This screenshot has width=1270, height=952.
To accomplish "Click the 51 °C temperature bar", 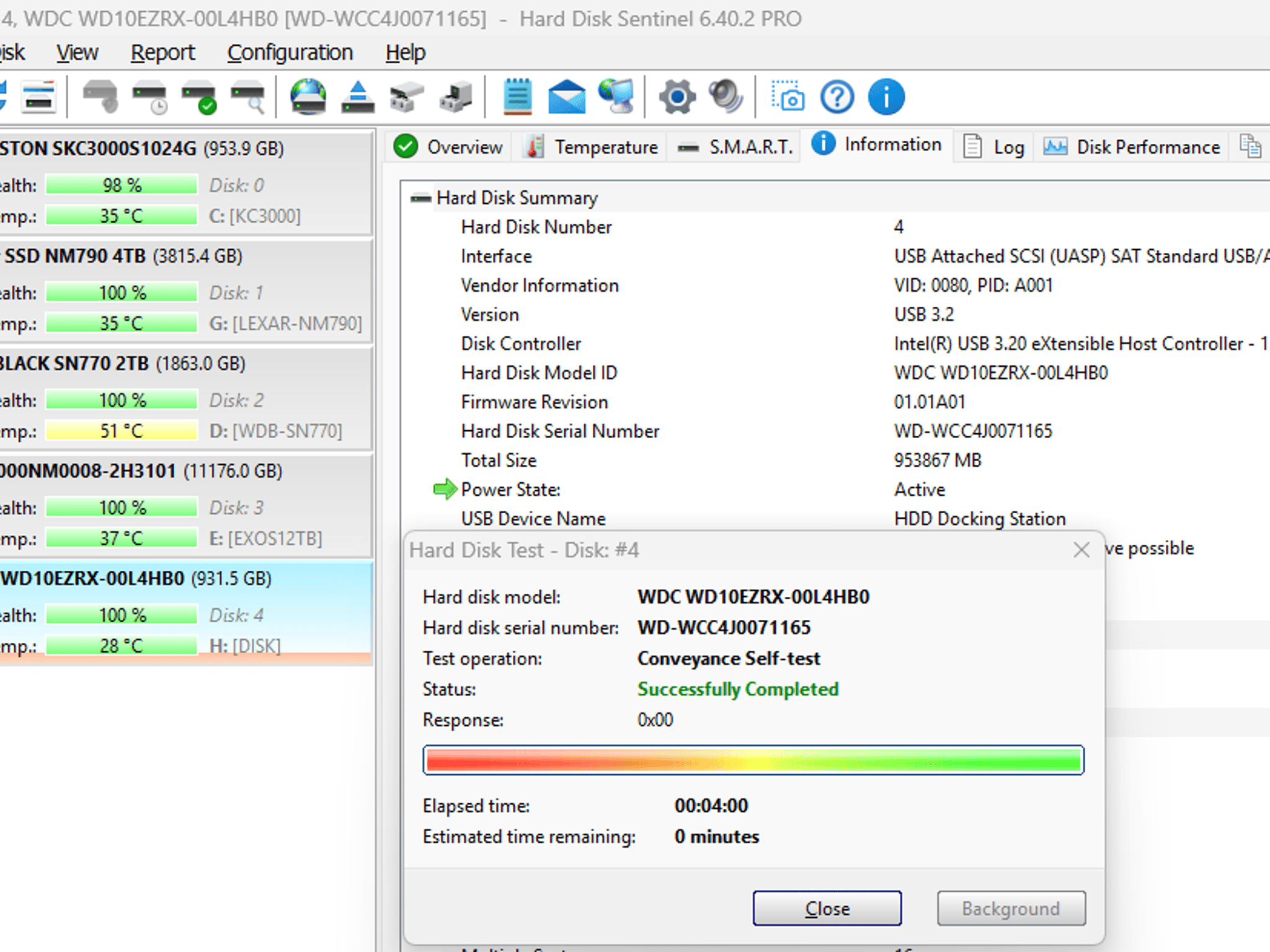I will (122, 430).
